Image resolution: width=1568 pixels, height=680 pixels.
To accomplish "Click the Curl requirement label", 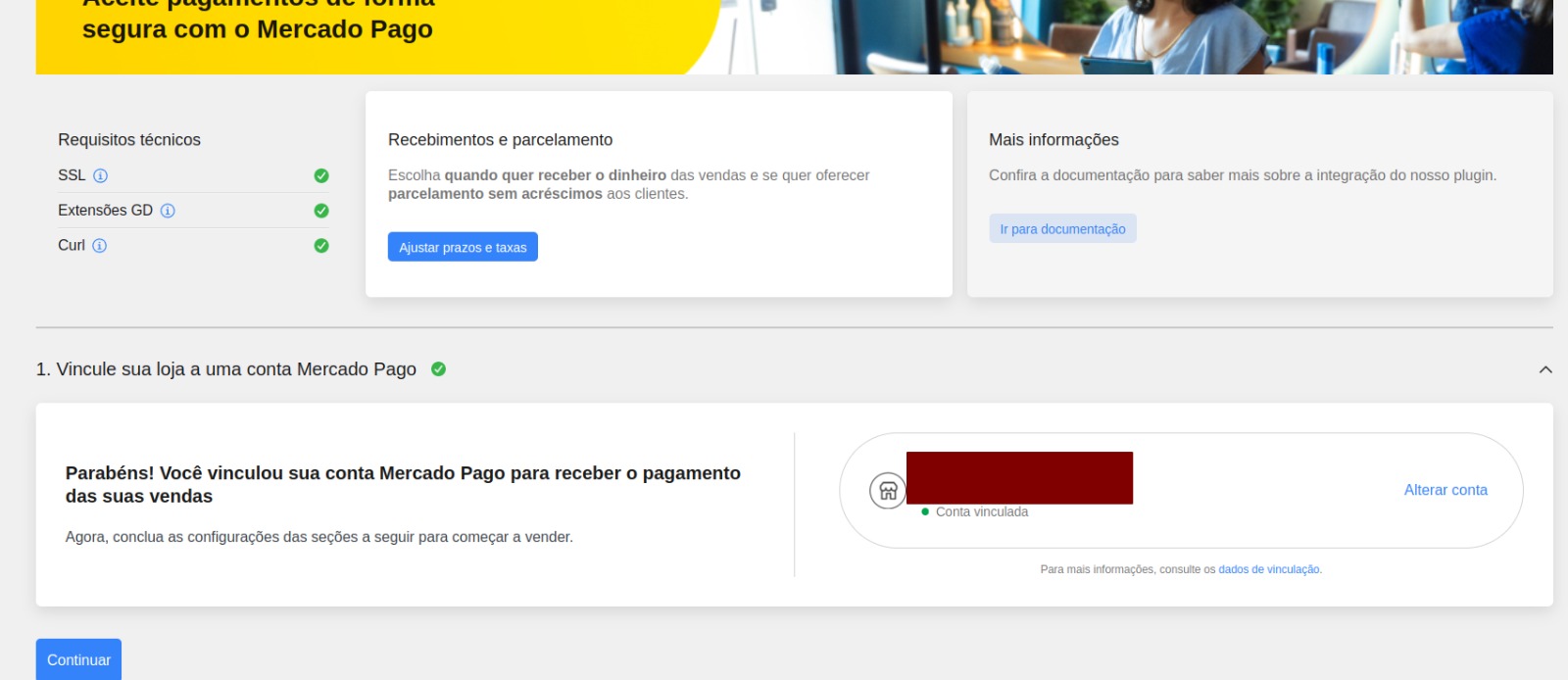I will pyautogui.click(x=72, y=246).
